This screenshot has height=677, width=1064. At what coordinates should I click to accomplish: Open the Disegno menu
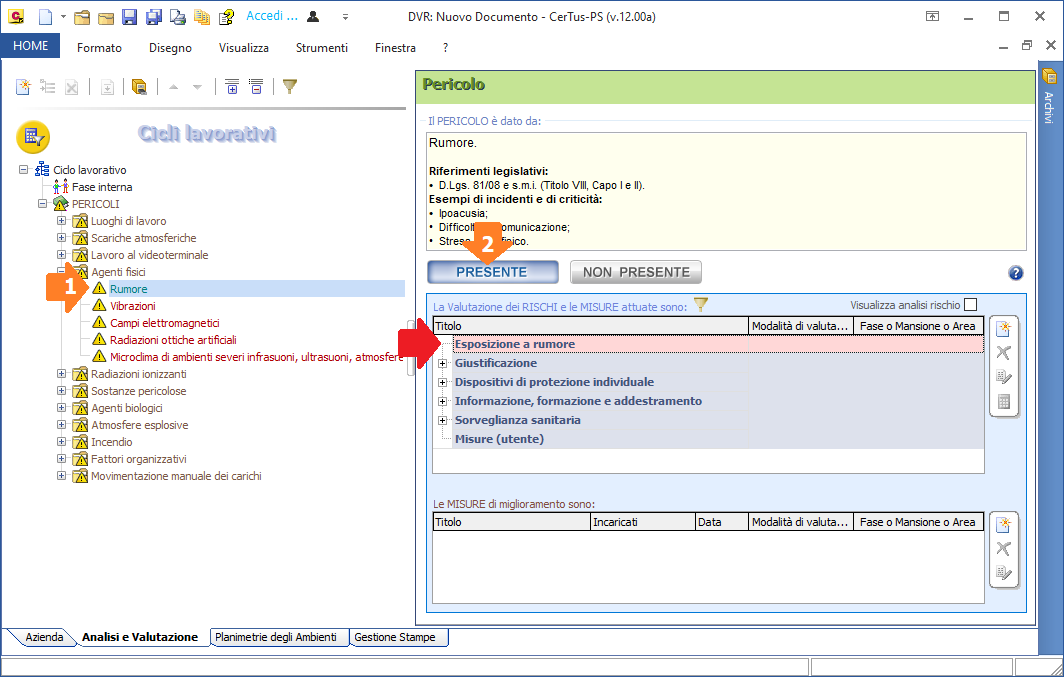tap(170, 47)
